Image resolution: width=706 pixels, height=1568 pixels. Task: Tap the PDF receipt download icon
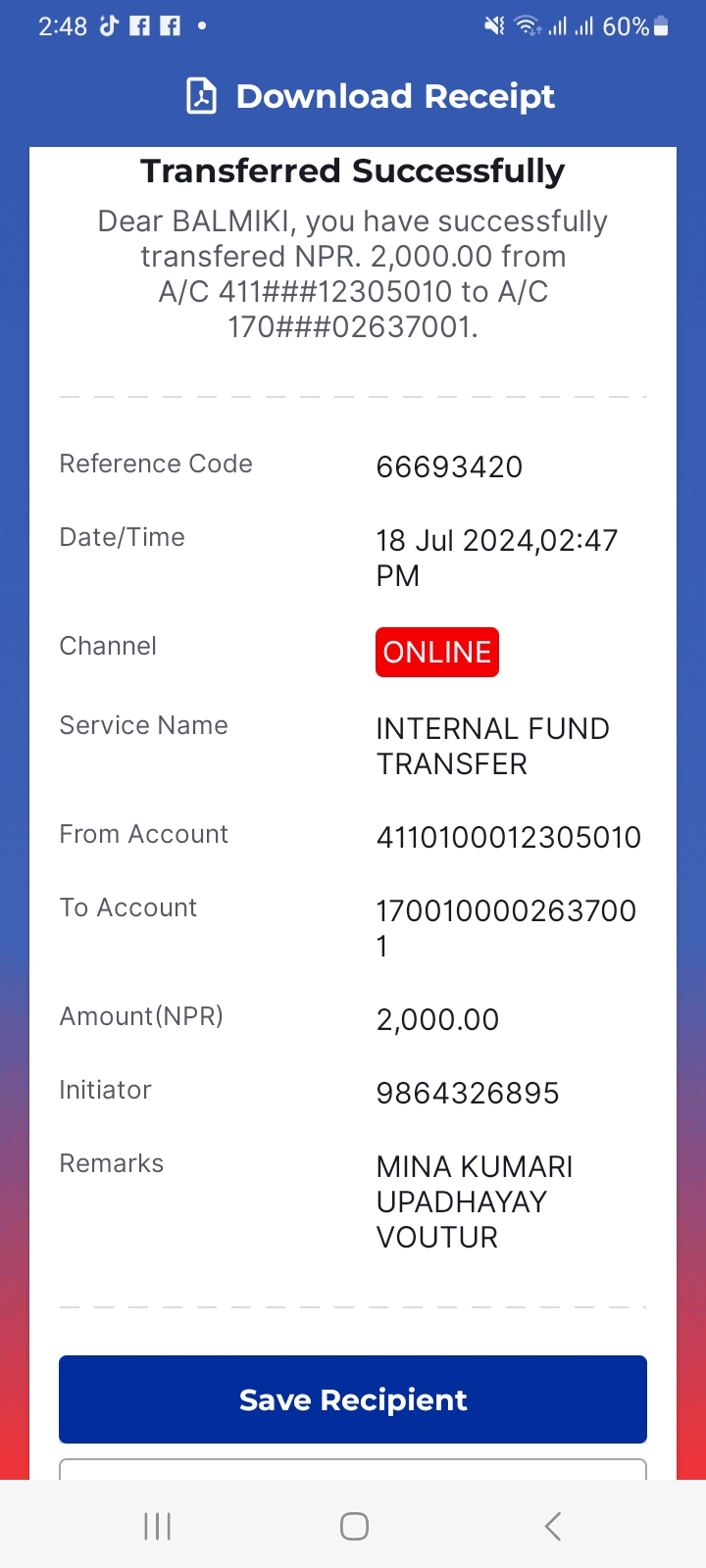click(201, 96)
